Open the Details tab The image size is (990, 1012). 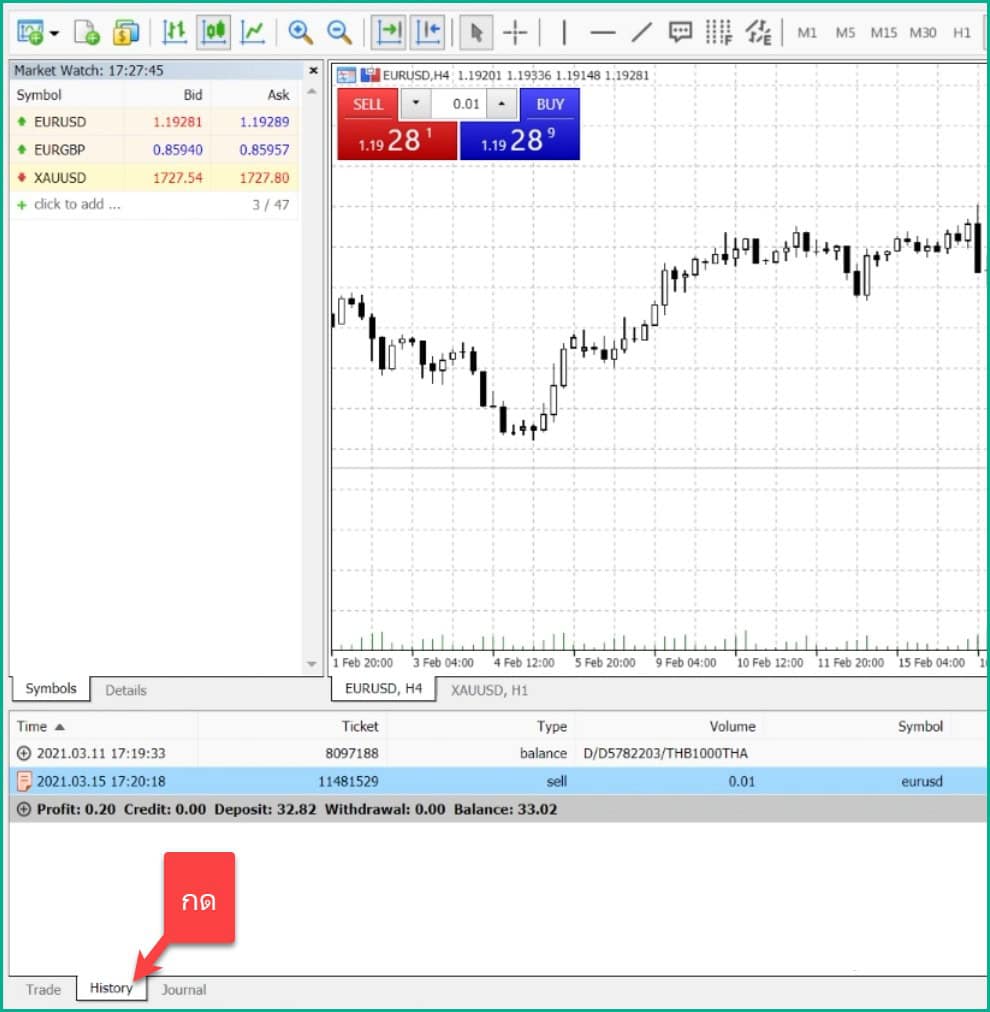(x=126, y=691)
